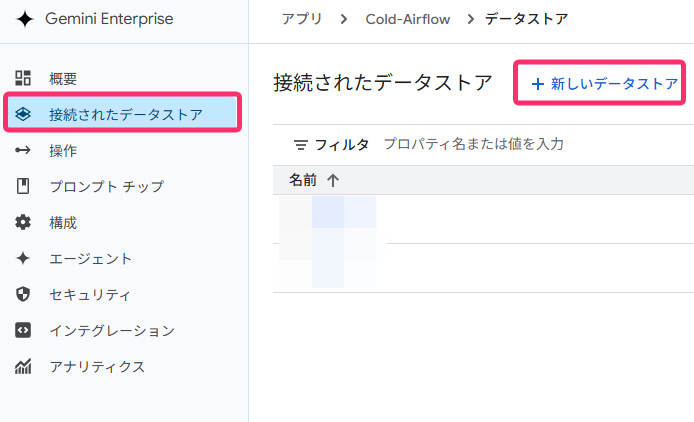
Task: Click the エージェント sparkle icon
Action: (x=23, y=258)
